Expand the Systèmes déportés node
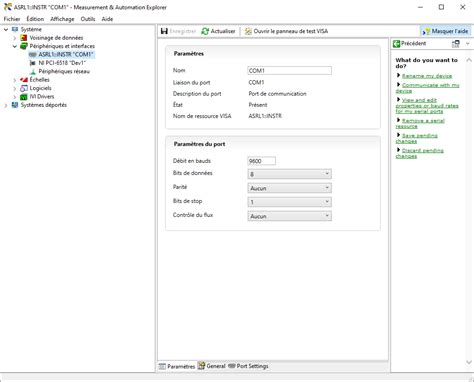 [6, 105]
